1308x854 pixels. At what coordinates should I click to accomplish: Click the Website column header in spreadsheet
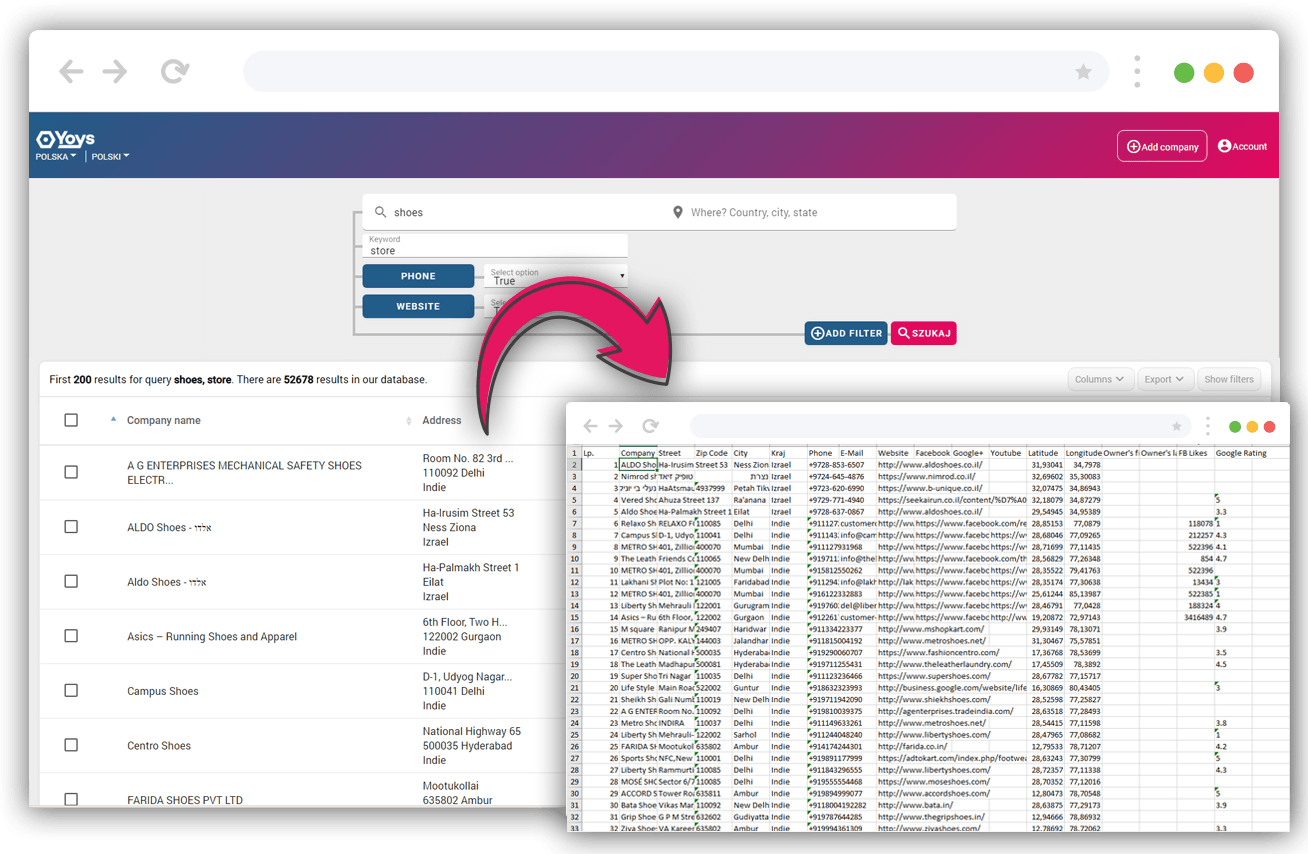(894, 453)
